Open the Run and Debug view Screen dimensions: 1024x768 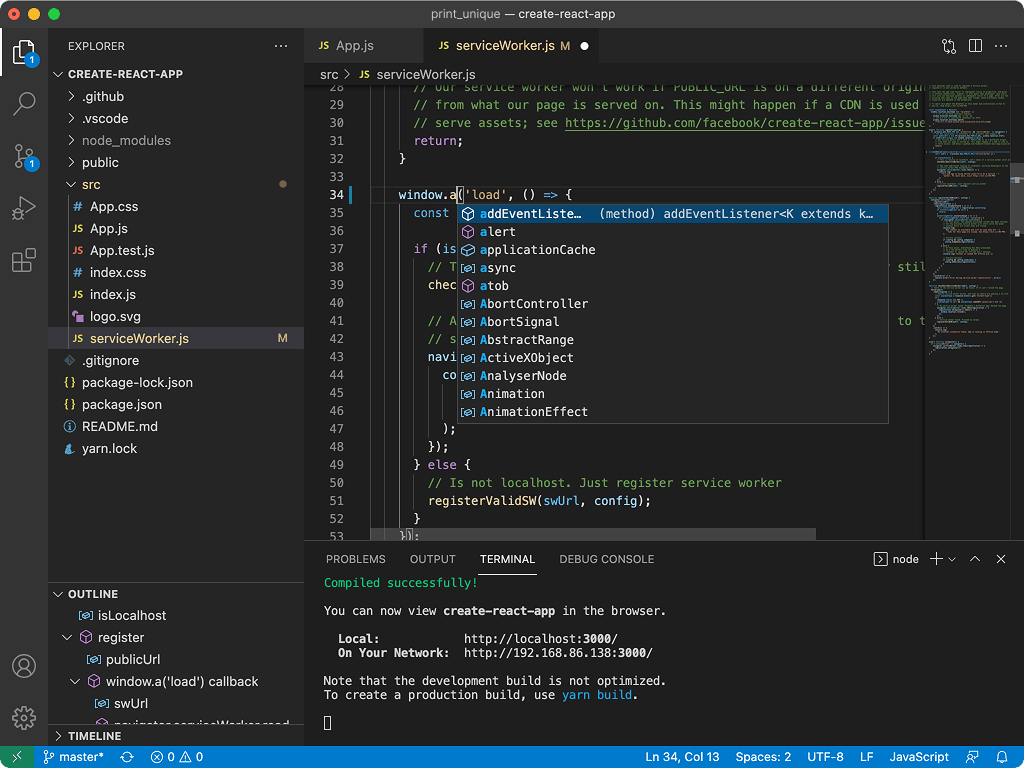click(x=24, y=209)
